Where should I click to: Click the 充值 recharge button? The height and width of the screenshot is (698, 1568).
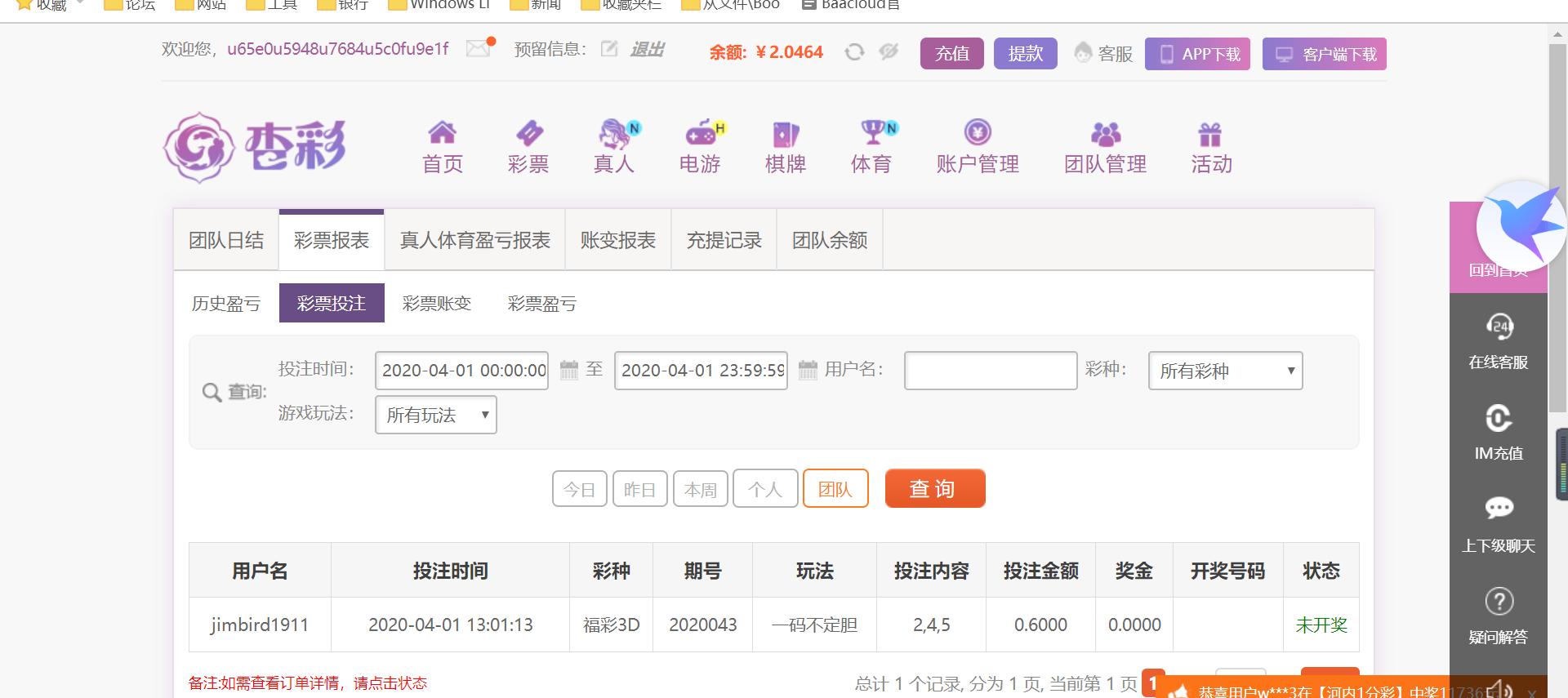pos(952,54)
